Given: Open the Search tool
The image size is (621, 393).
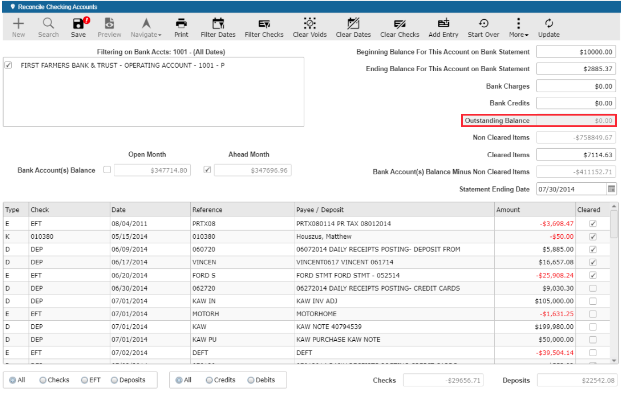Looking at the screenshot, I should click(x=48, y=27).
